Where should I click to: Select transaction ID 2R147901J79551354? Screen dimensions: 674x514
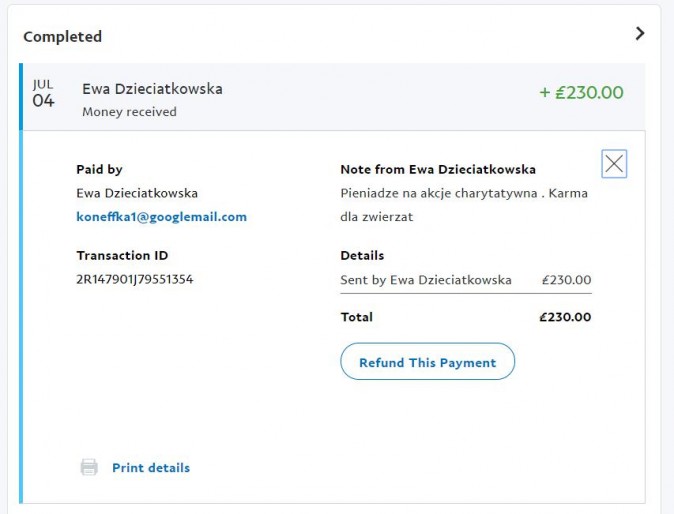click(134, 279)
